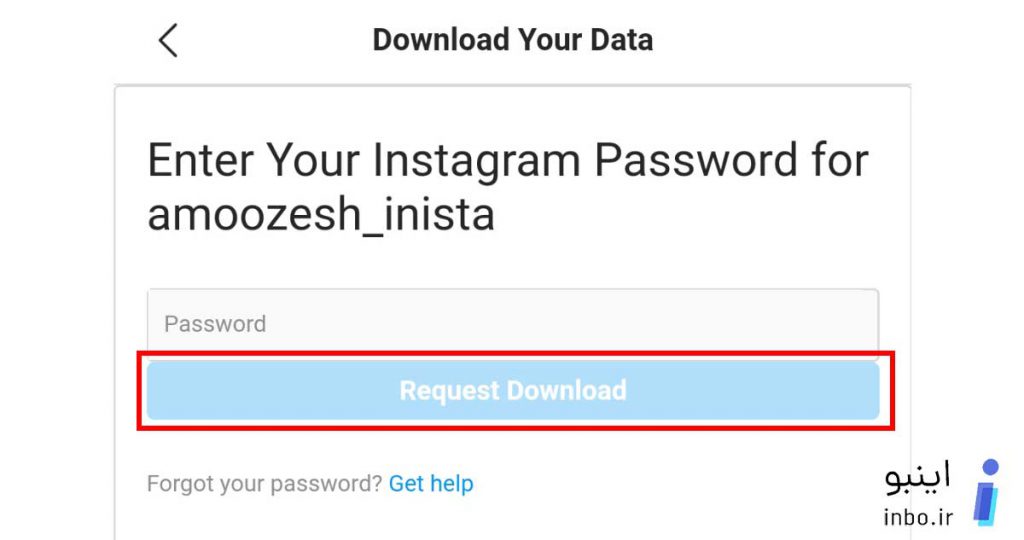Click the dot of the inbo logo
Viewport: 1024px width, 540px height.
pos(991,467)
